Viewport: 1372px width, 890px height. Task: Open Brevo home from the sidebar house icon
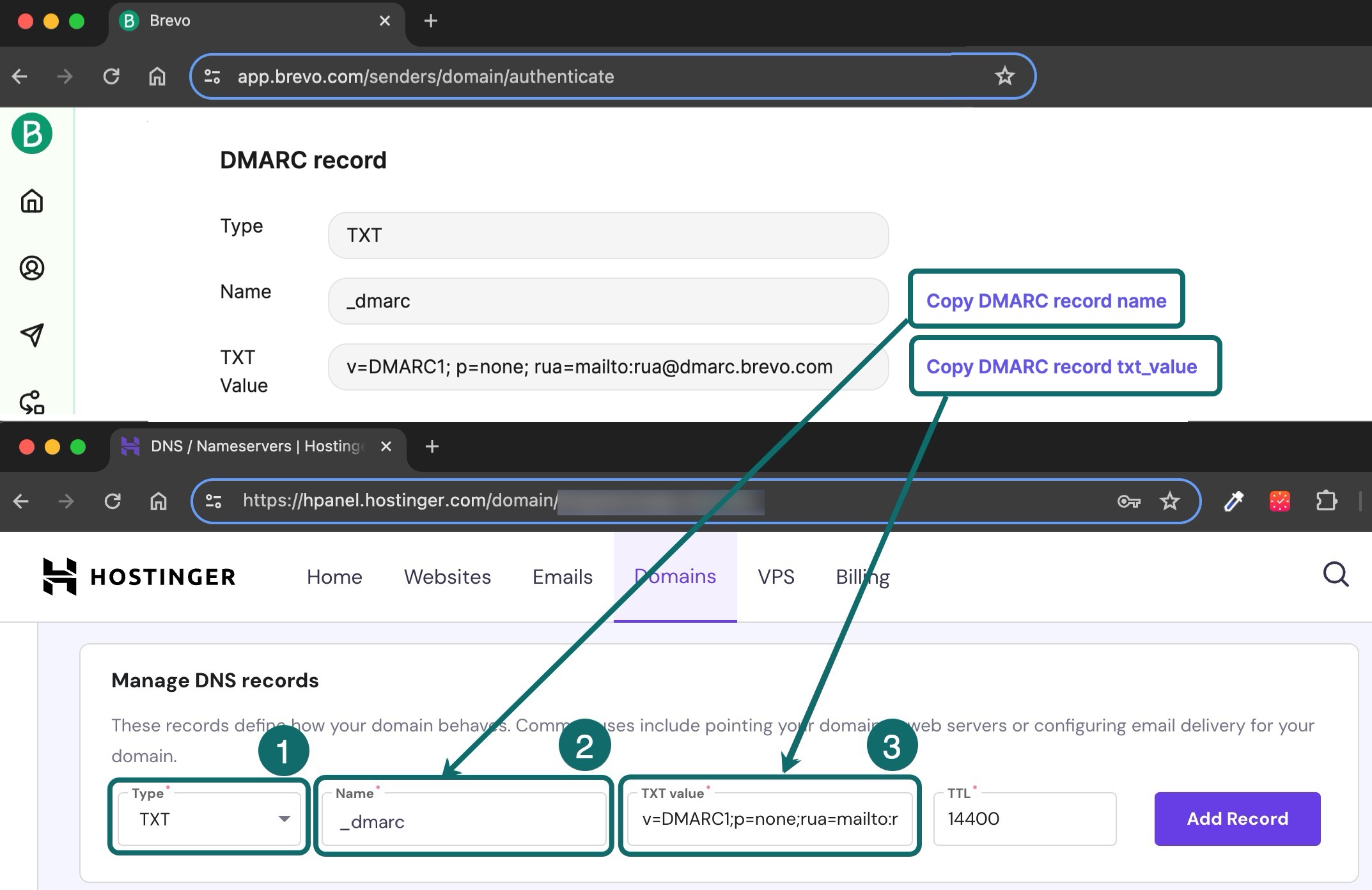click(32, 201)
